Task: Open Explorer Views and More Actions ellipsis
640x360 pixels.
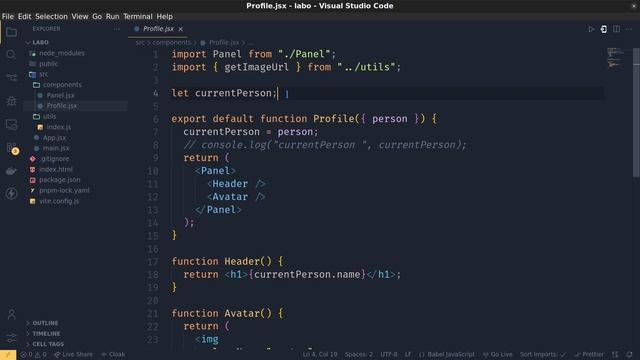Action: click(x=116, y=29)
